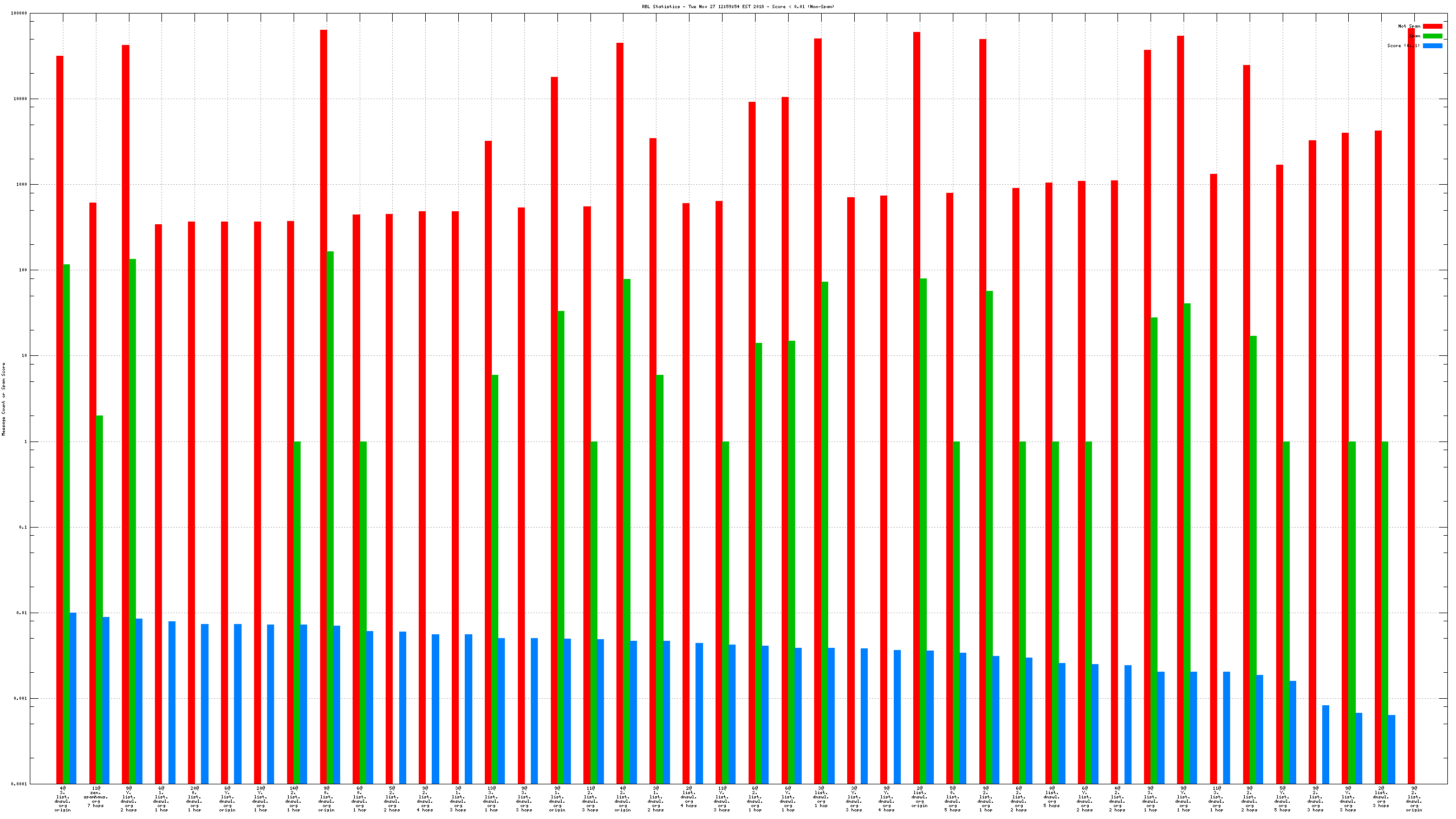This screenshot has width=1456, height=819.
Task: Click the 0.0001 tick on y-axis
Action: pyautogui.click(x=19, y=784)
